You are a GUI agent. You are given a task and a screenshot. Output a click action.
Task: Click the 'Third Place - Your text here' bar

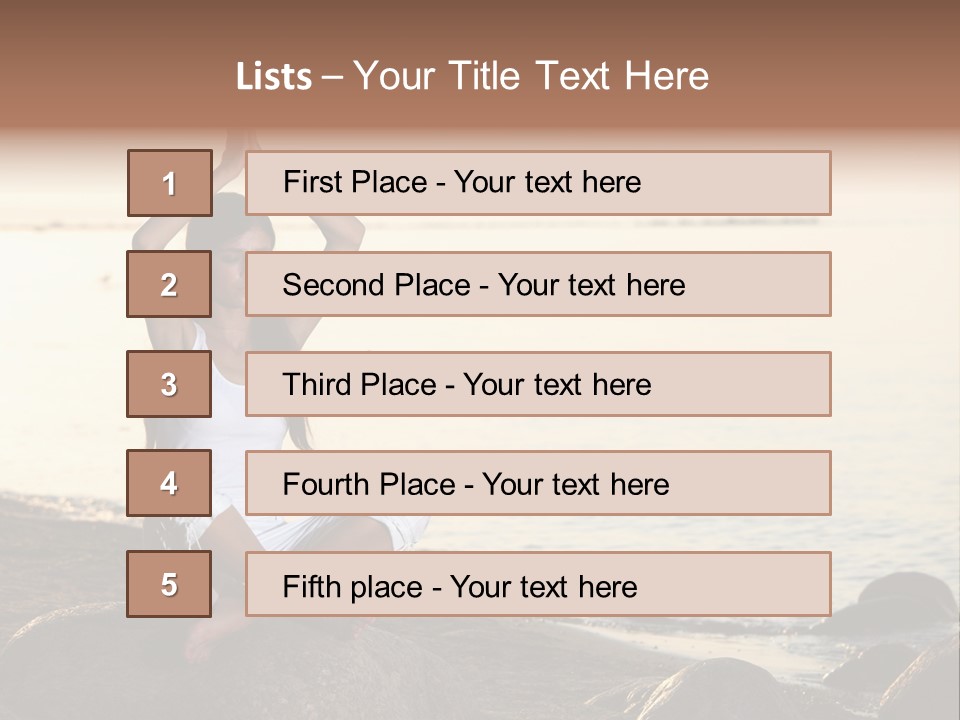[x=538, y=384]
